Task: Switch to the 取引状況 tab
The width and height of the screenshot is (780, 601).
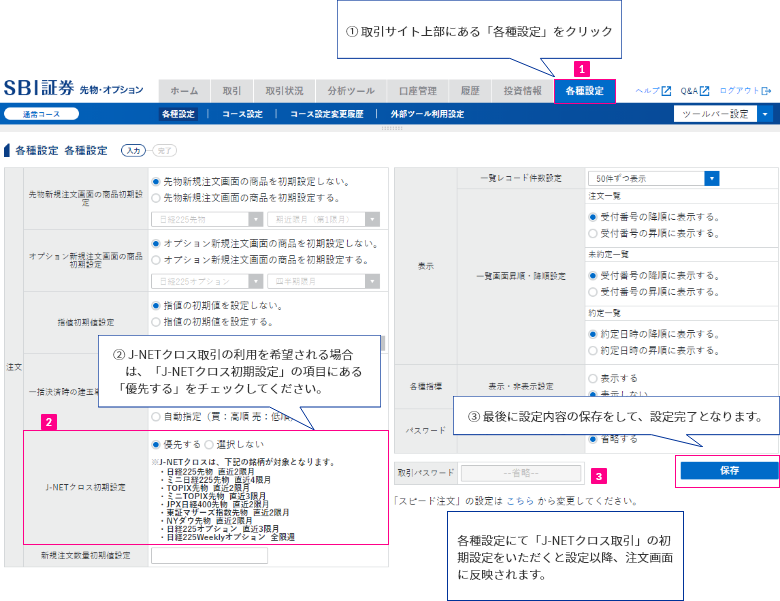Action: pyautogui.click(x=284, y=91)
